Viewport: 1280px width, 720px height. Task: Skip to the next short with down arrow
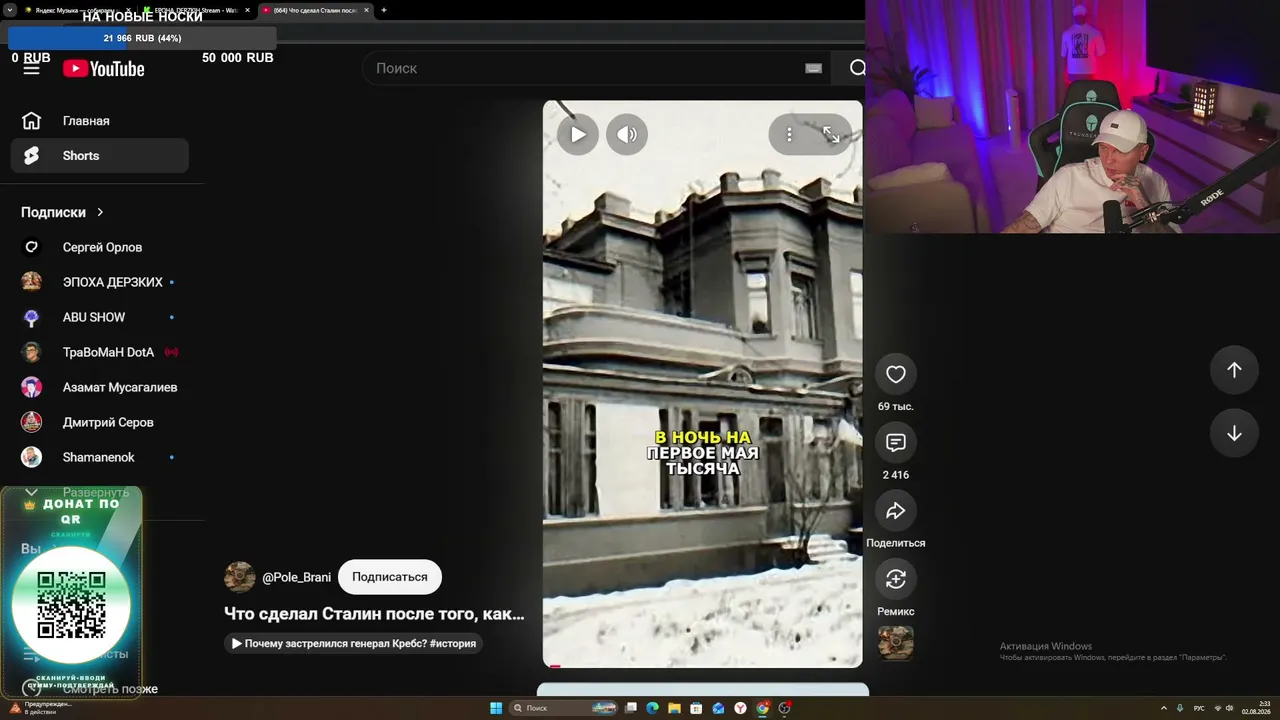tap(1234, 433)
